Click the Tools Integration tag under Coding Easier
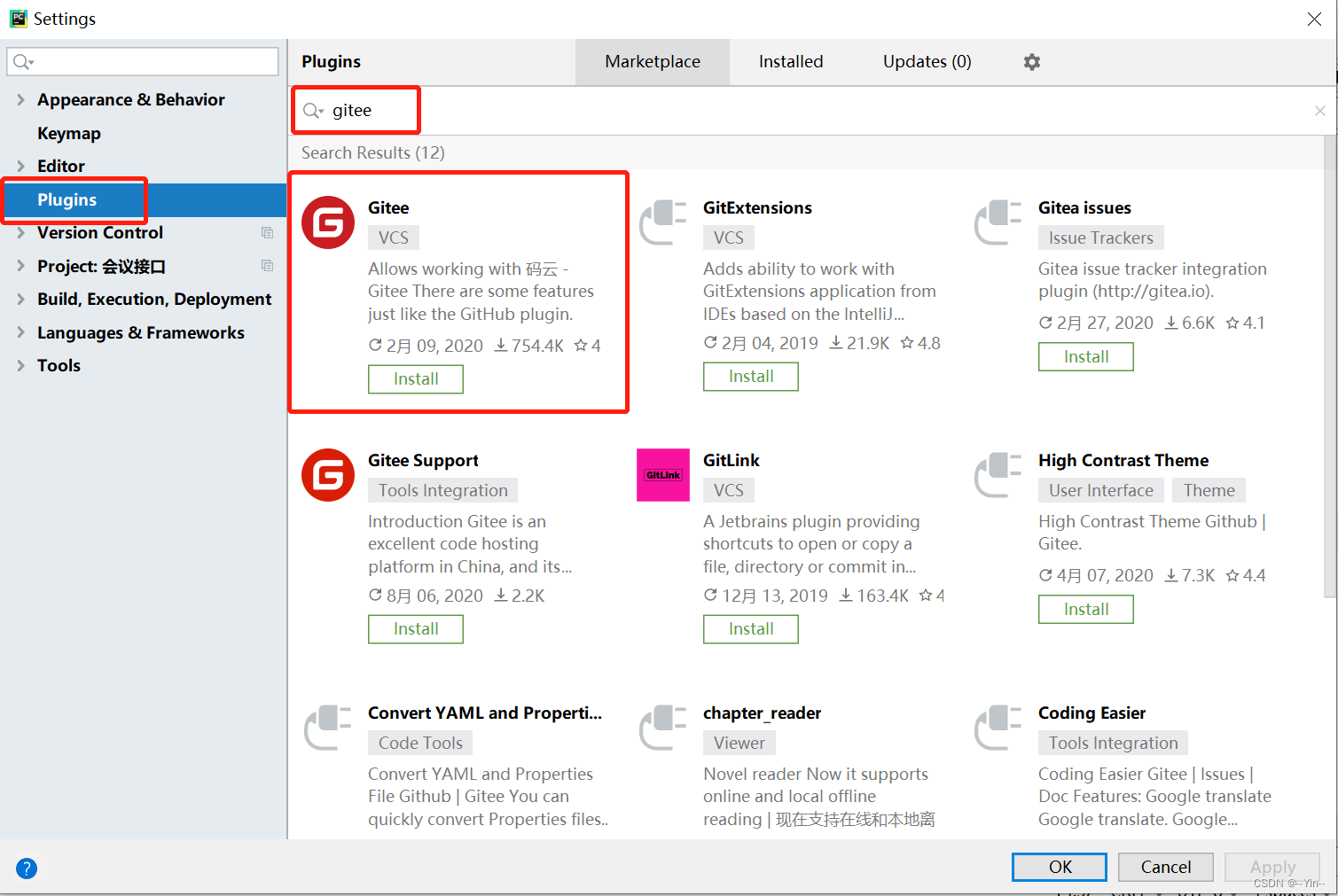The height and width of the screenshot is (896, 1338). coord(1114,743)
